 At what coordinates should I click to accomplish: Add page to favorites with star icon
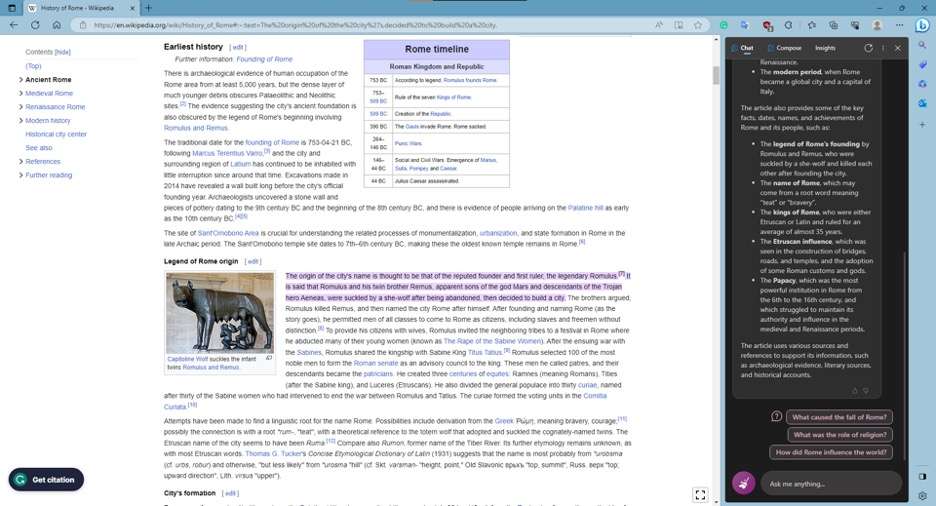pyautogui.click(x=698, y=25)
